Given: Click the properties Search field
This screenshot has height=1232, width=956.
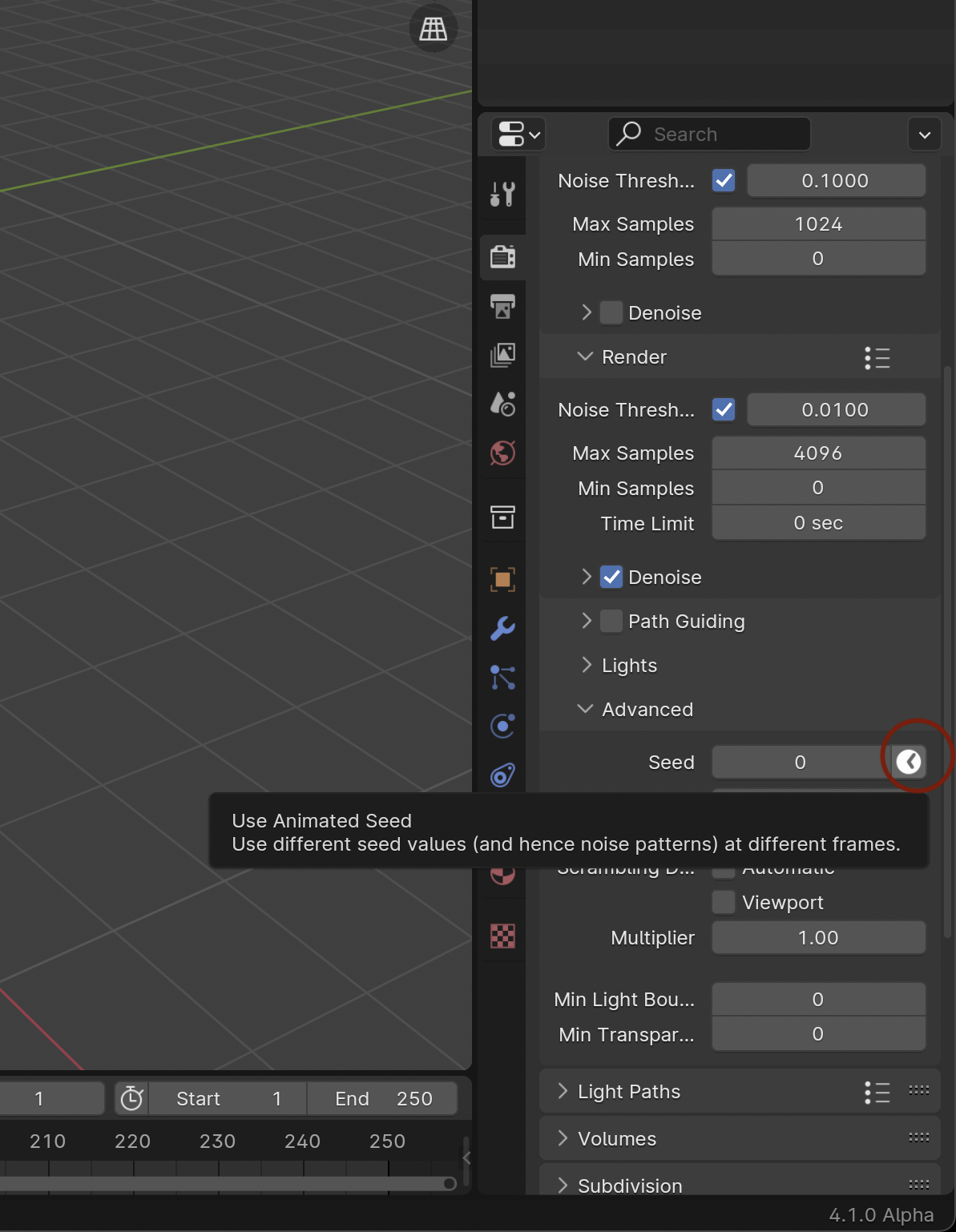Looking at the screenshot, I should point(710,135).
